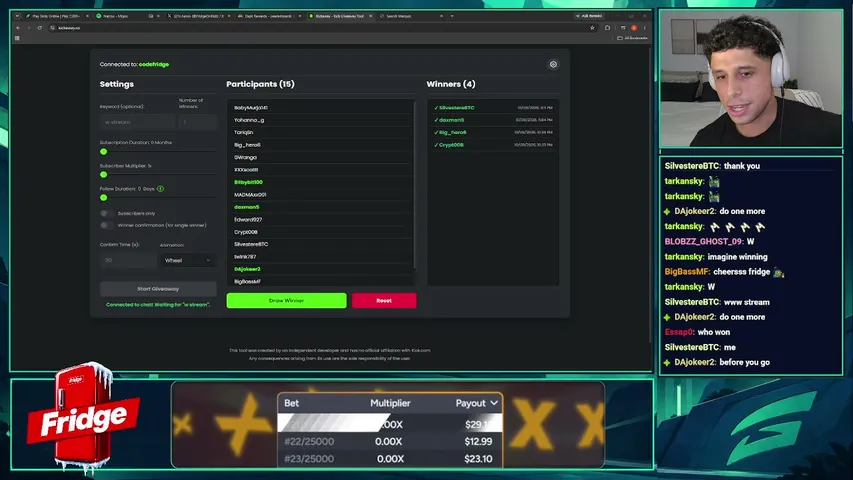Image resolution: width=853 pixels, height=480 pixels.
Task: Open the apps grid icon in bookmarks bar
Action: 17,38
